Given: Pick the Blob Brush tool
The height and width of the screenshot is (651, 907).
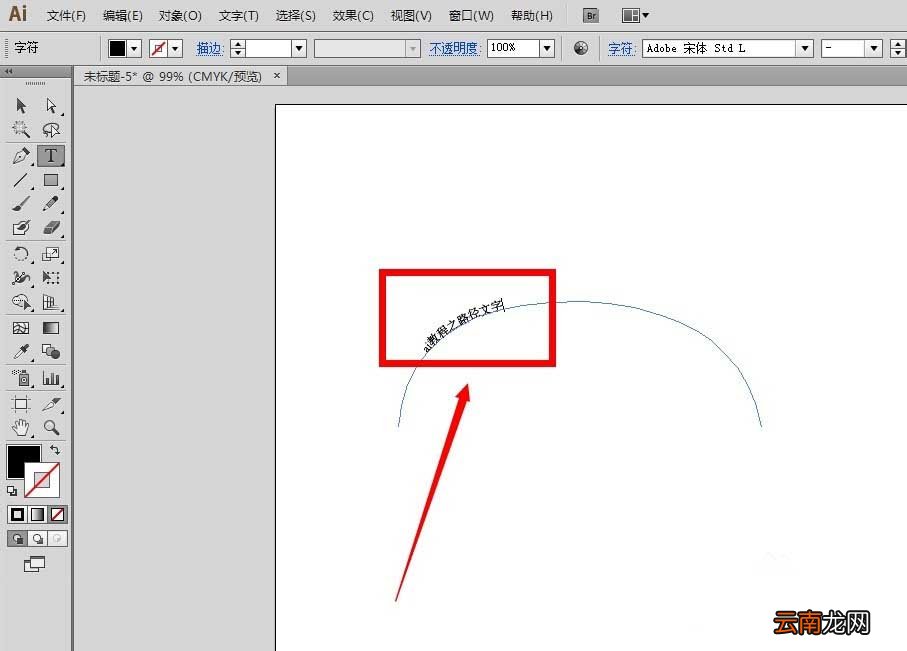Looking at the screenshot, I should pyautogui.click(x=21, y=227).
